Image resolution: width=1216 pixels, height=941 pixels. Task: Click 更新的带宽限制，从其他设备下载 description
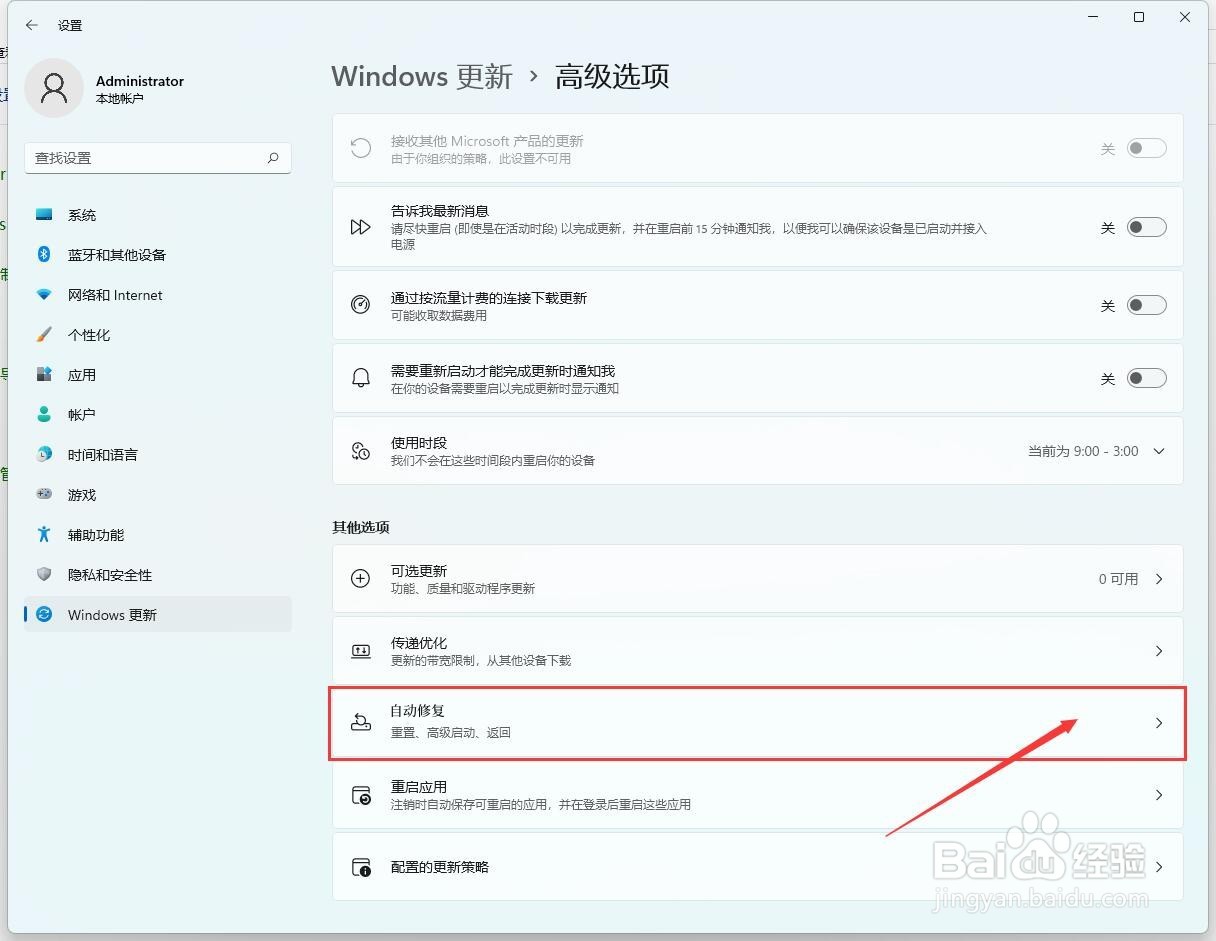tap(481, 661)
